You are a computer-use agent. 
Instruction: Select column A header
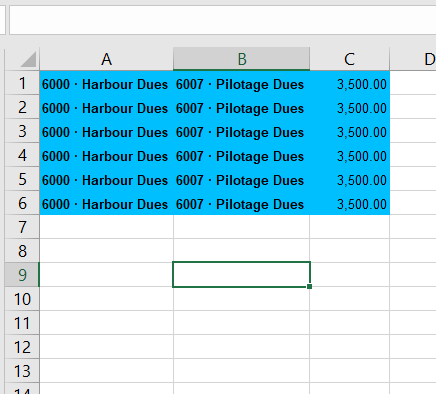click(106, 59)
